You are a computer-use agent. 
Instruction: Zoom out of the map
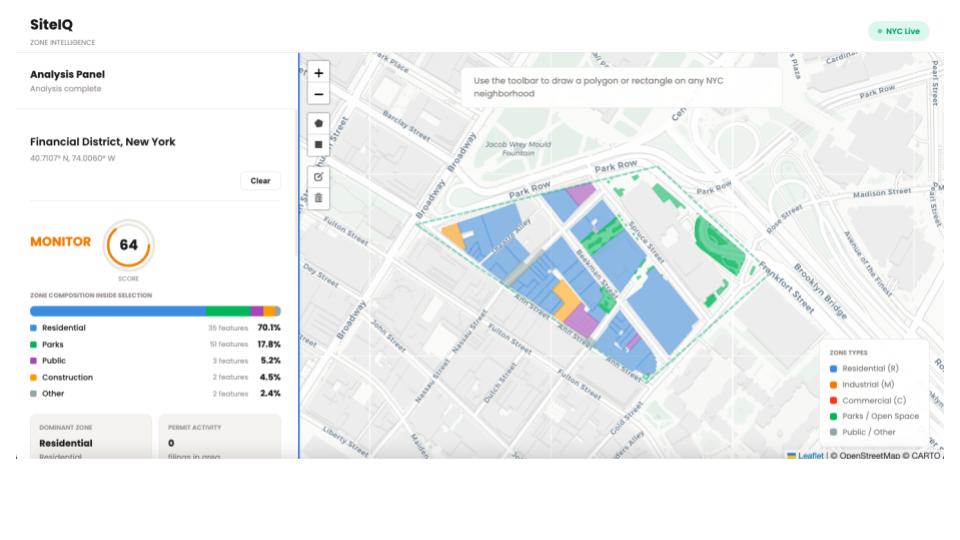click(x=318, y=94)
